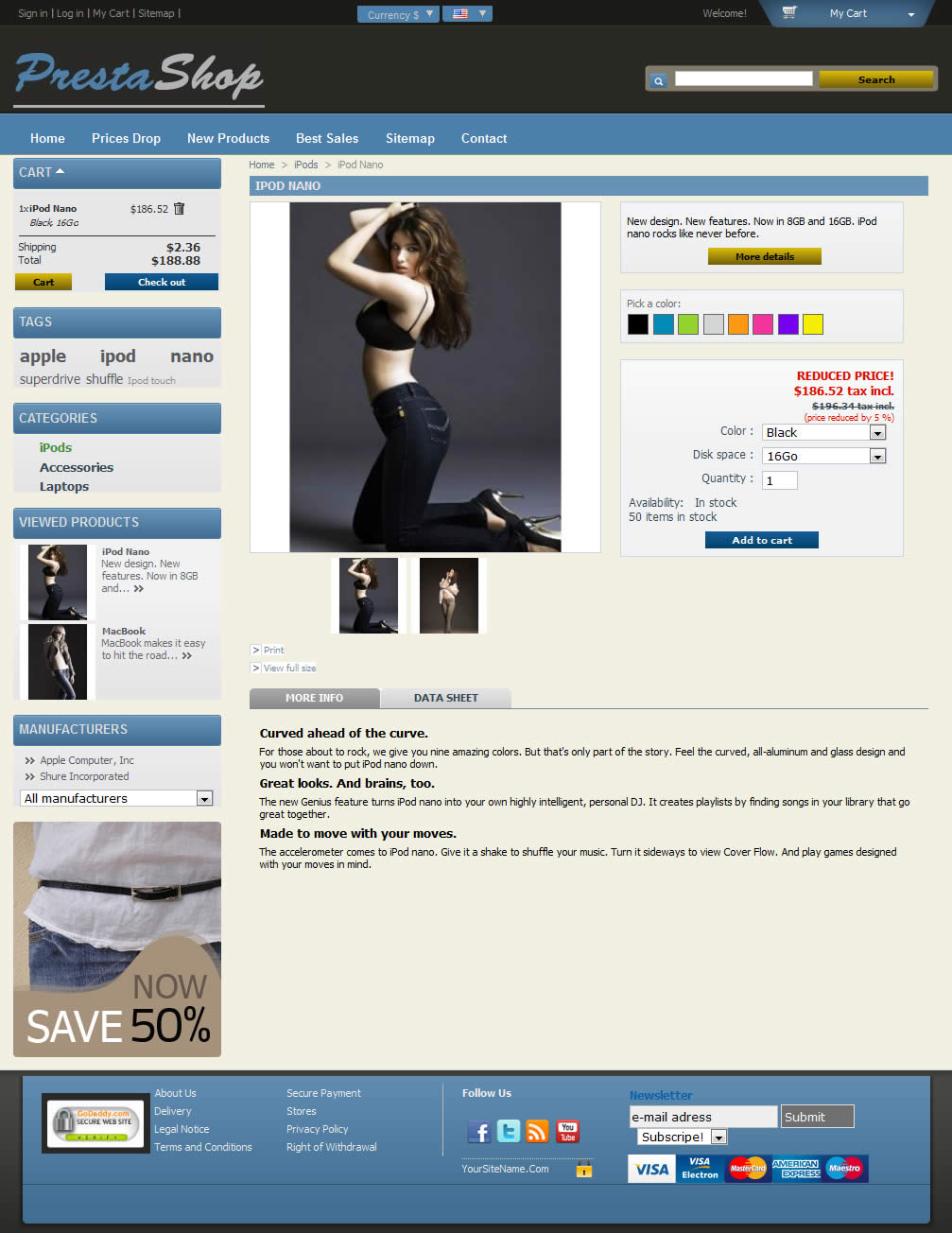Open MacBook thumbnail in viewed products

[x=58, y=662]
